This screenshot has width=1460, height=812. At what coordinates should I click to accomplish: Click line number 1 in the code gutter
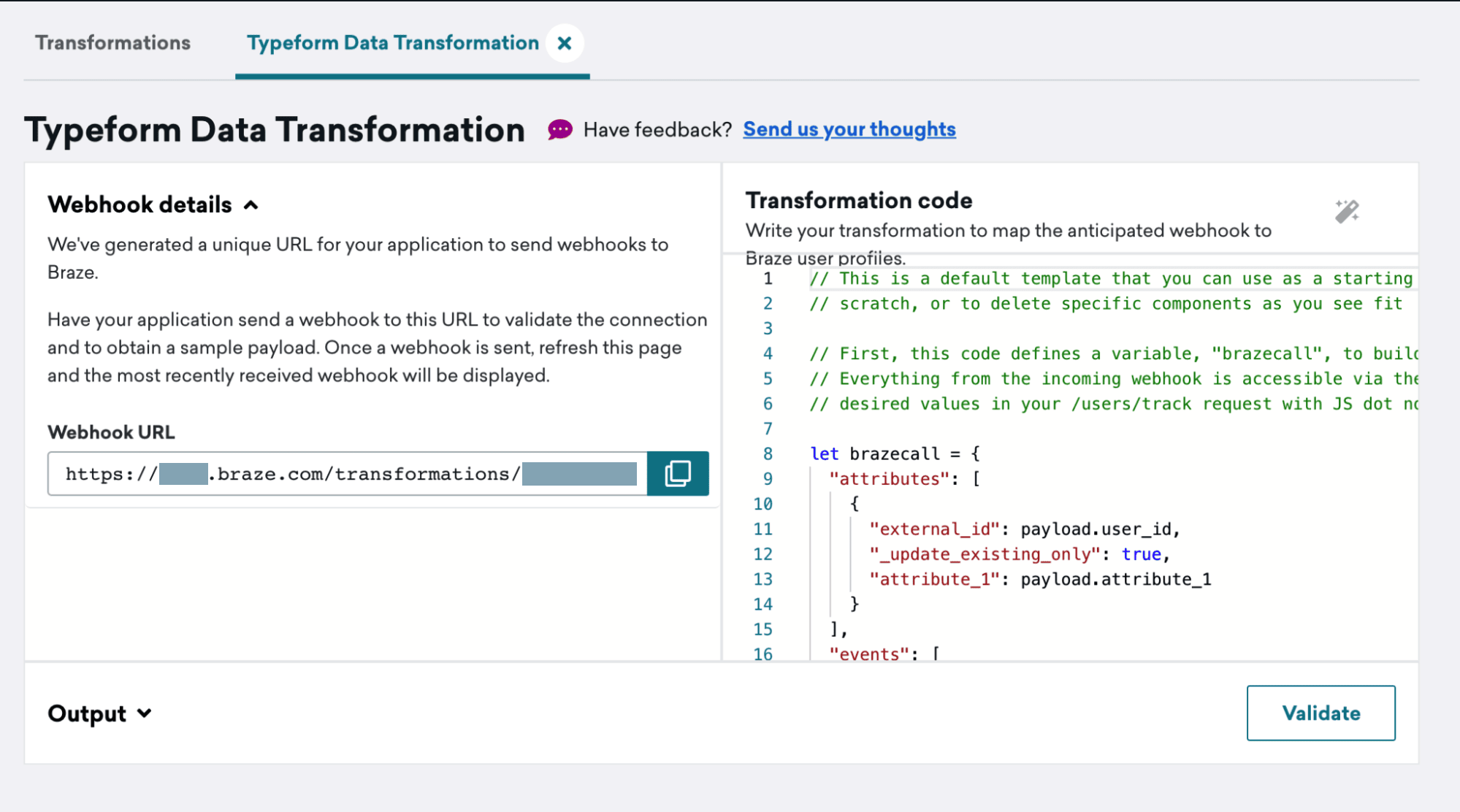pos(768,279)
